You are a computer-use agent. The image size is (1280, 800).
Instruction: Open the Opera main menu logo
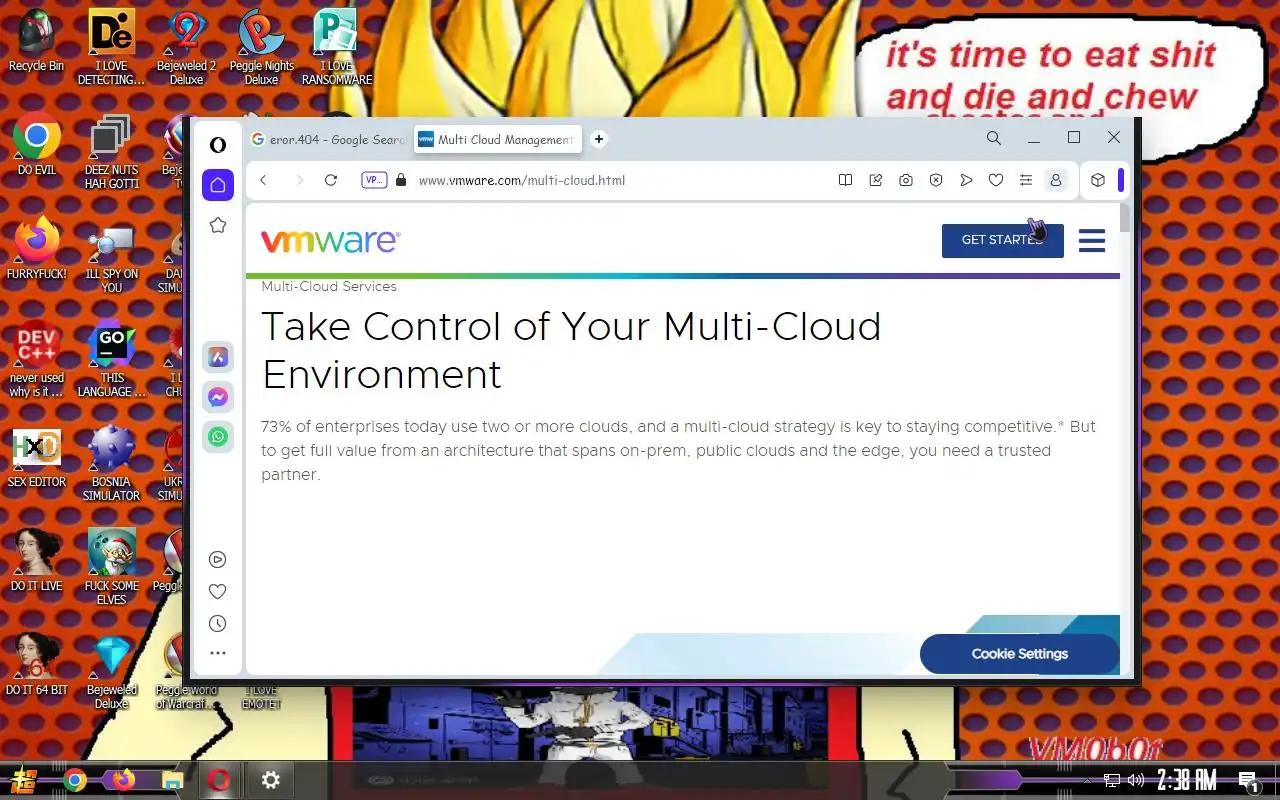(x=217, y=145)
